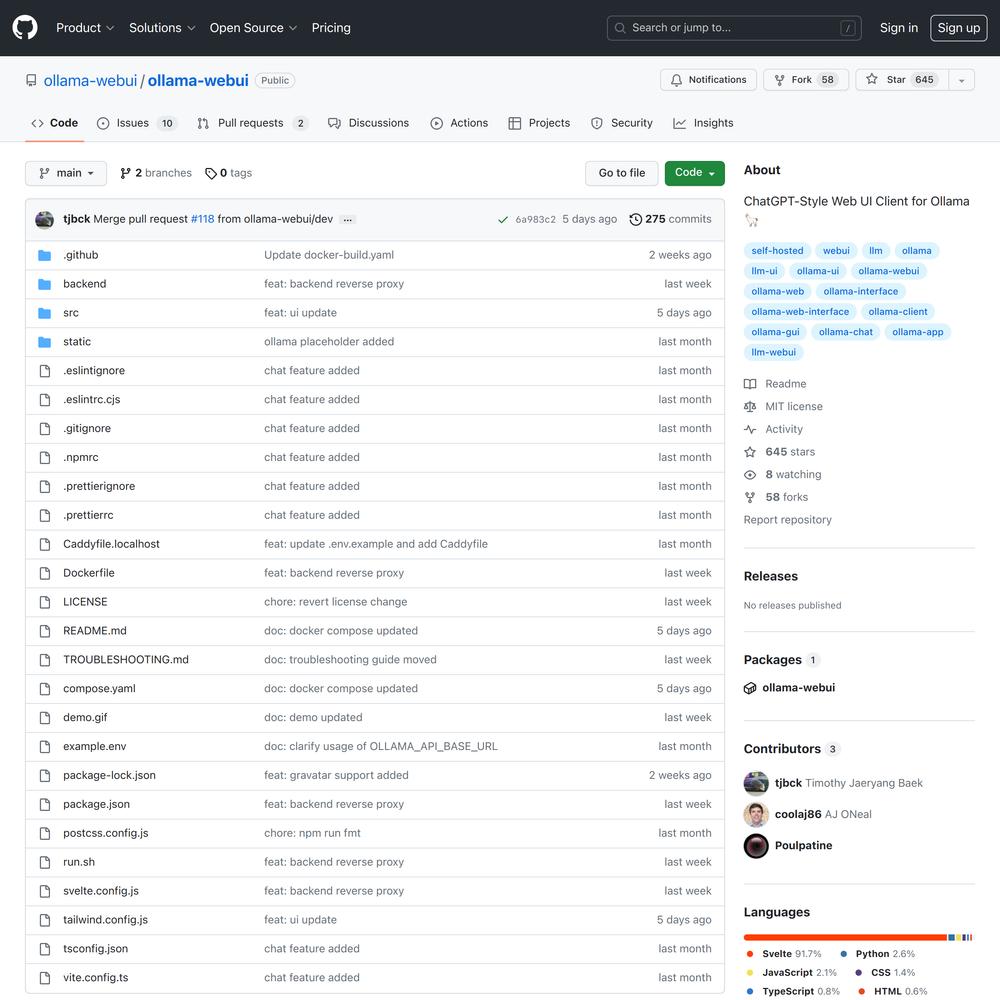Screen dimensions: 1000x1000
Task: Click the file icon beside Dockerfile
Action: pos(45,573)
